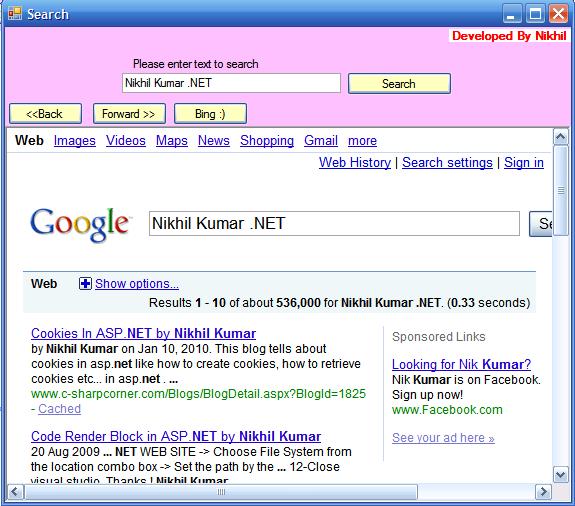Expand the 'more' navigation link
575x506 pixels.
click(362, 140)
